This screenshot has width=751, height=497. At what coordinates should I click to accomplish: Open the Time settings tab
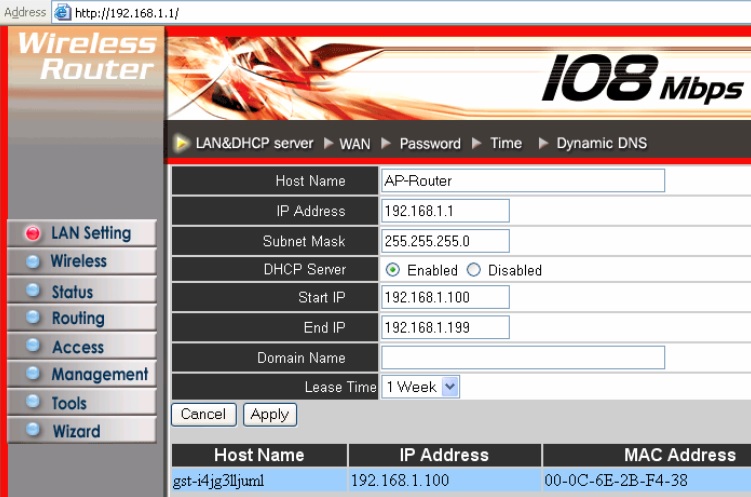tap(506, 143)
